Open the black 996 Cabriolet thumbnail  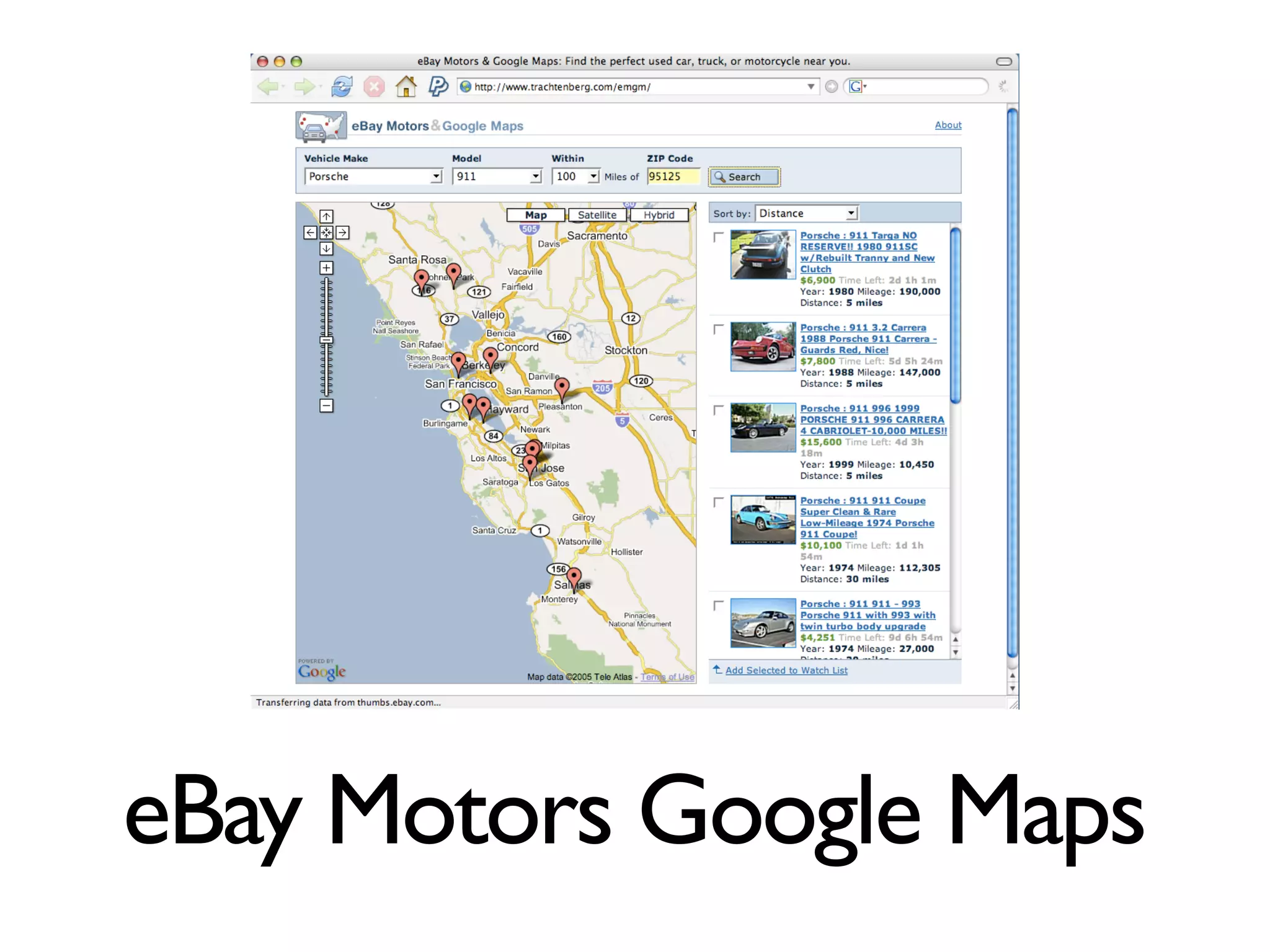(x=763, y=428)
